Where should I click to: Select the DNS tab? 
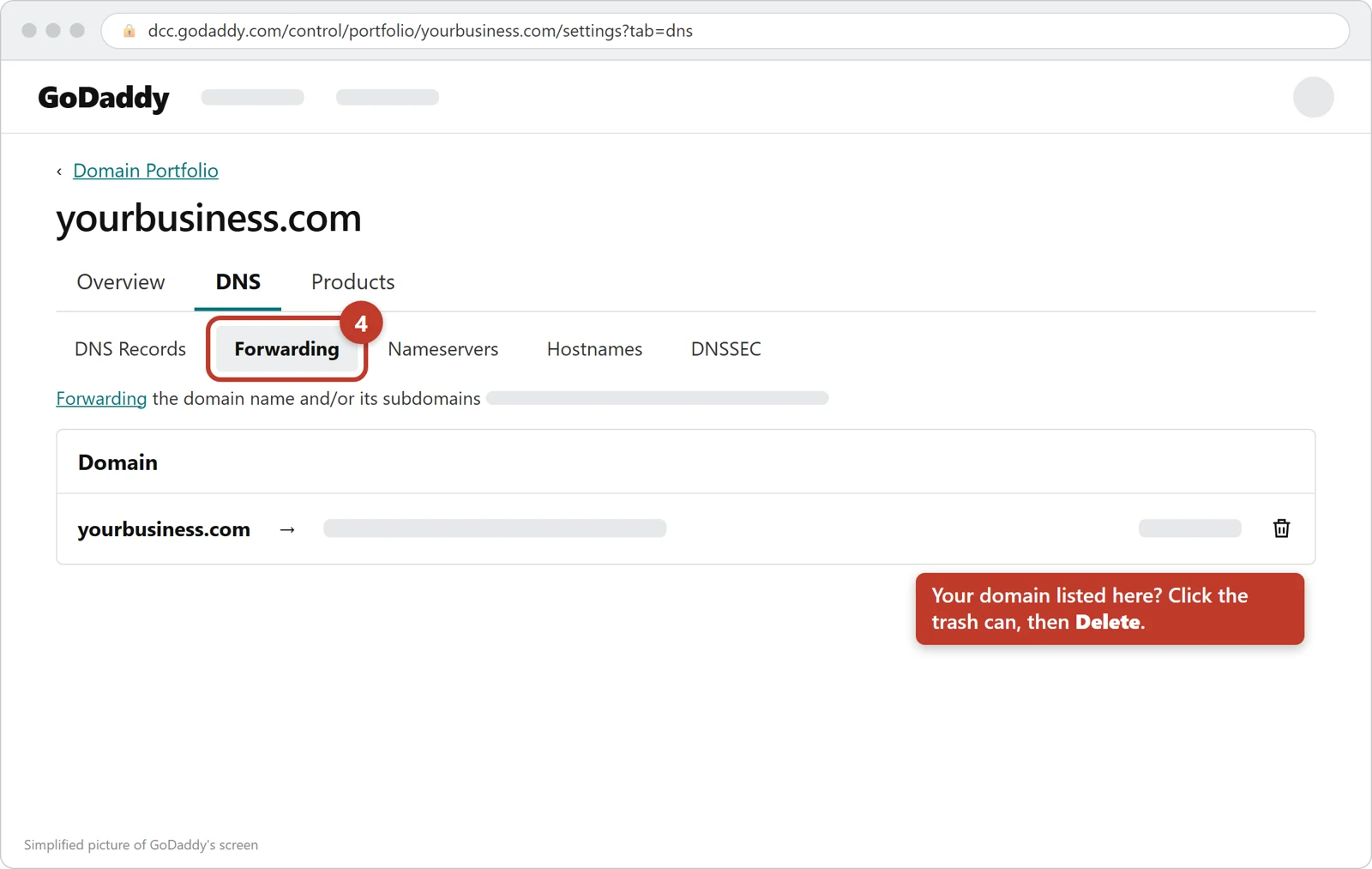(x=238, y=282)
